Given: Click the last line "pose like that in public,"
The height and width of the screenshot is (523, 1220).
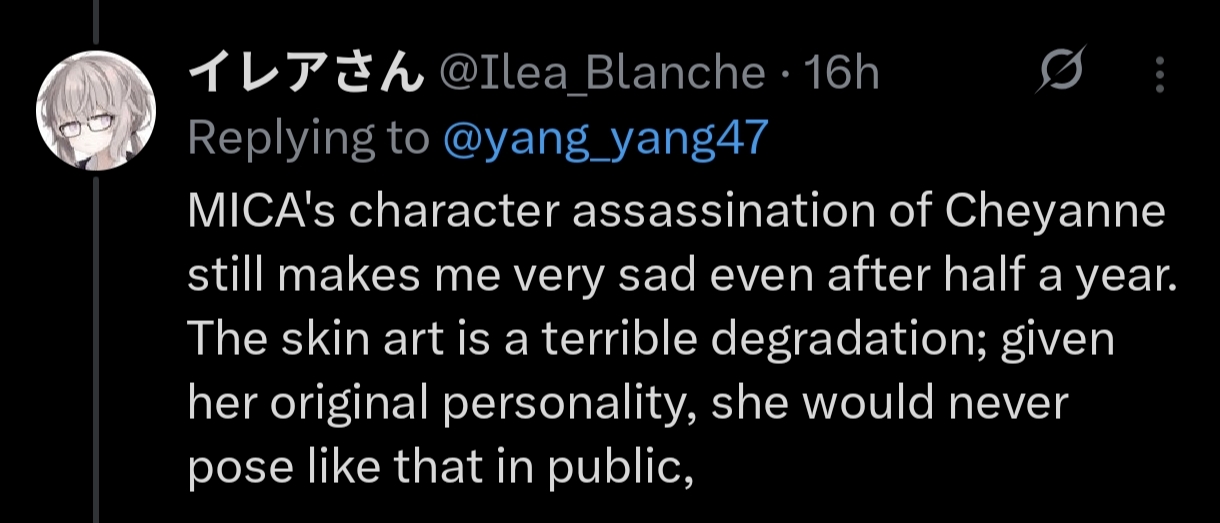Looking at the screenshot, I should click(441, 467).
